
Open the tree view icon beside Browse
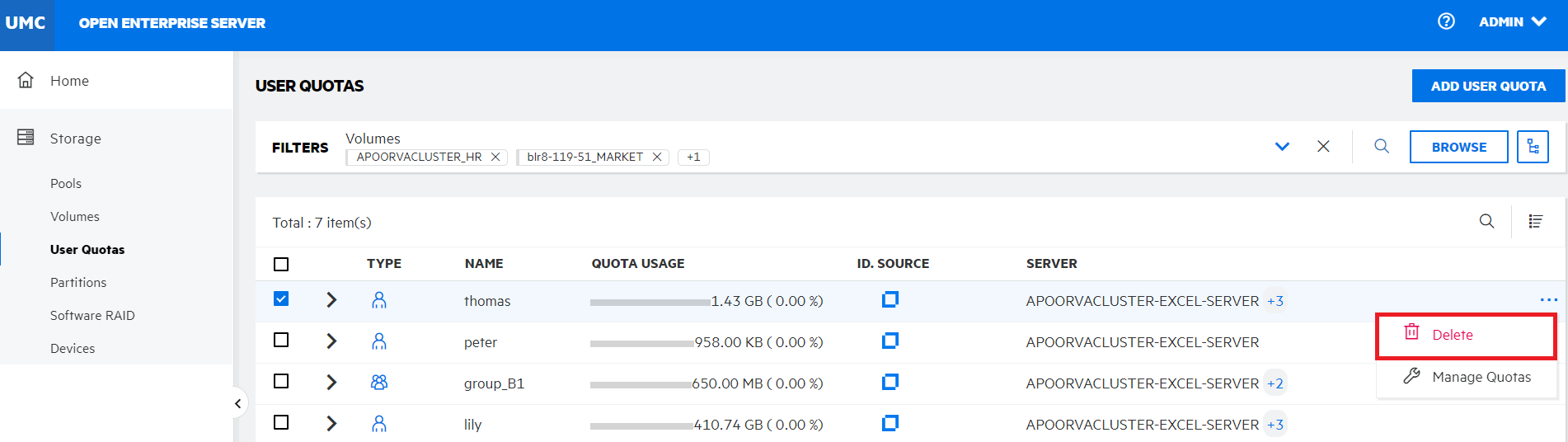pos(1533,147)
